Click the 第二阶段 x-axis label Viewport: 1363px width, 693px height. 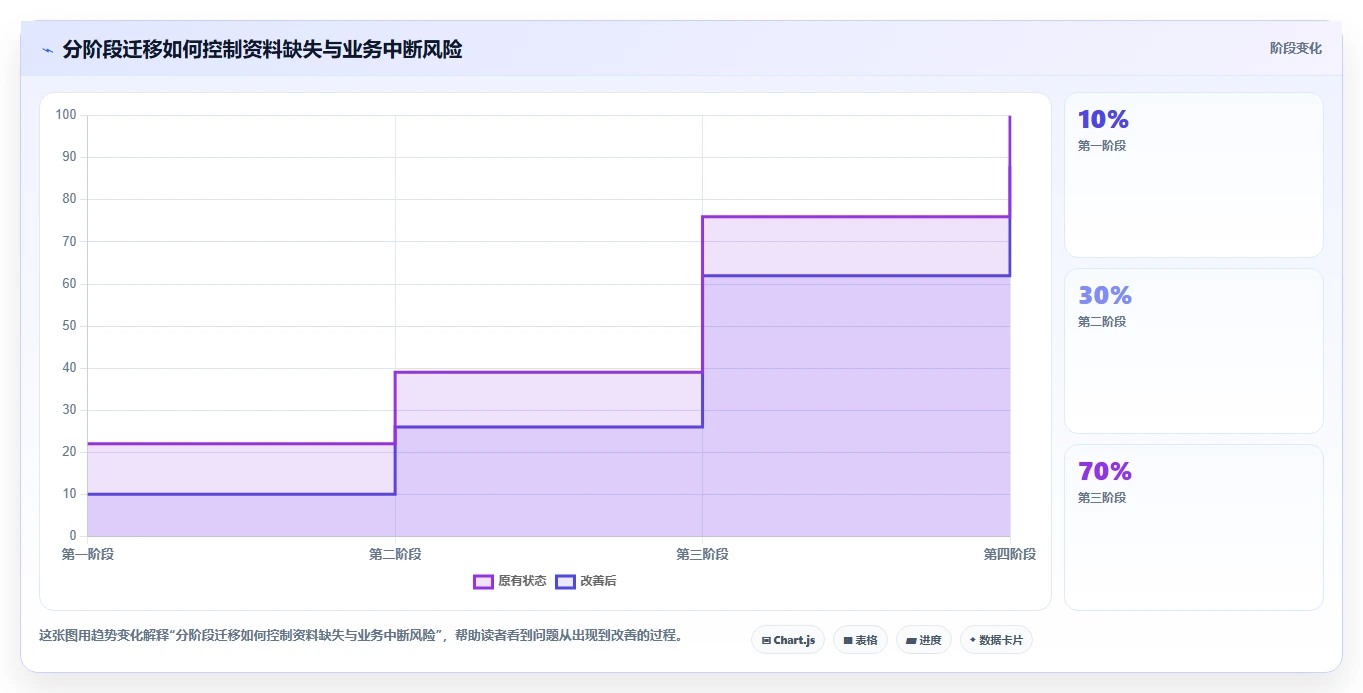[395, 554]
